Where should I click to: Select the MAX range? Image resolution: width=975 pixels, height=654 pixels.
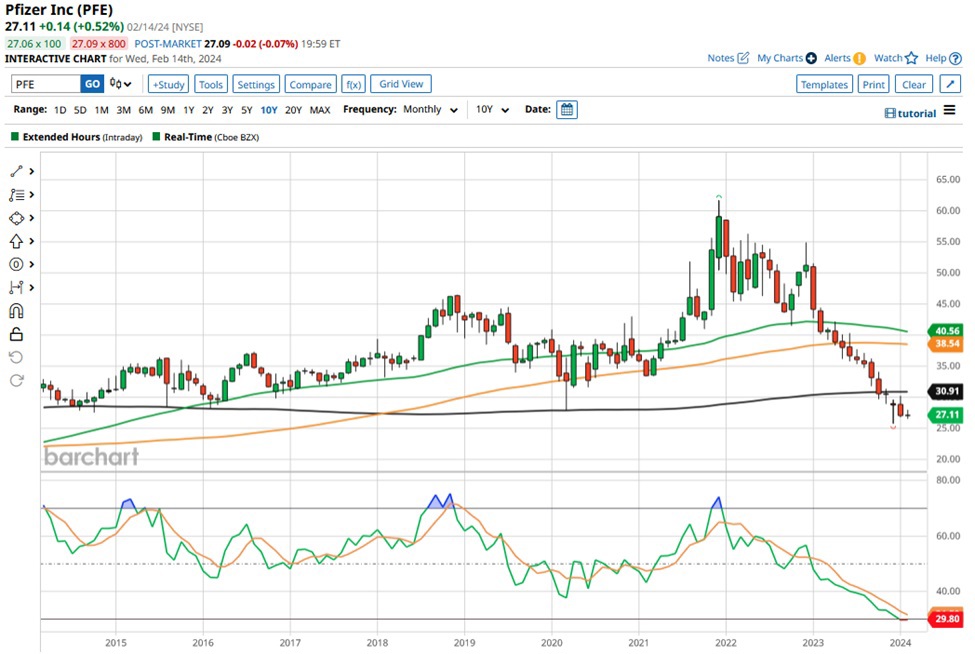coord(320,110)
